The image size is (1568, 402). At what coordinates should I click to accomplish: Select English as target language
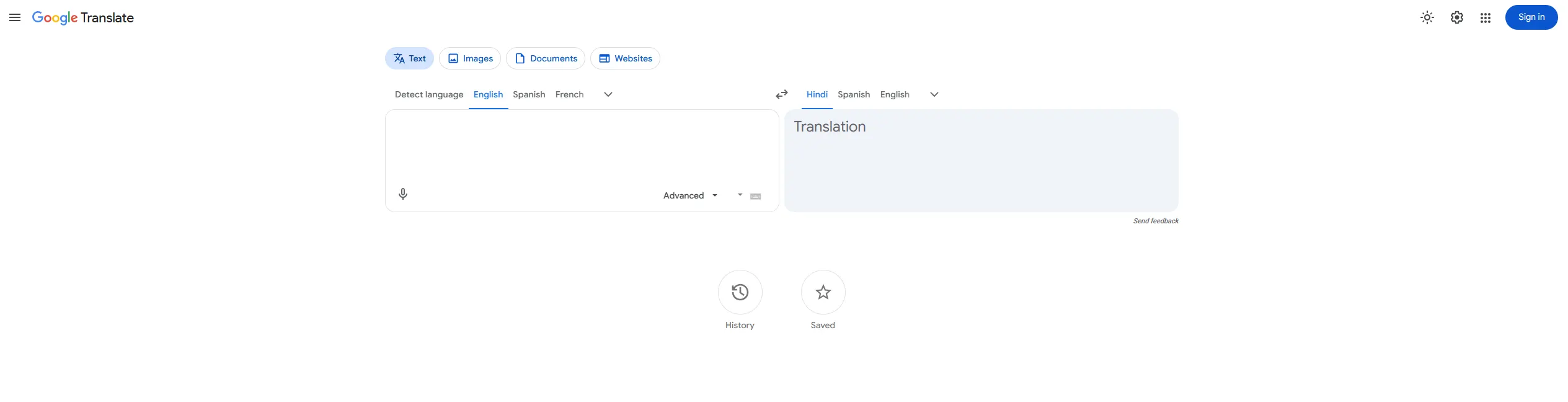pos(895,94)
